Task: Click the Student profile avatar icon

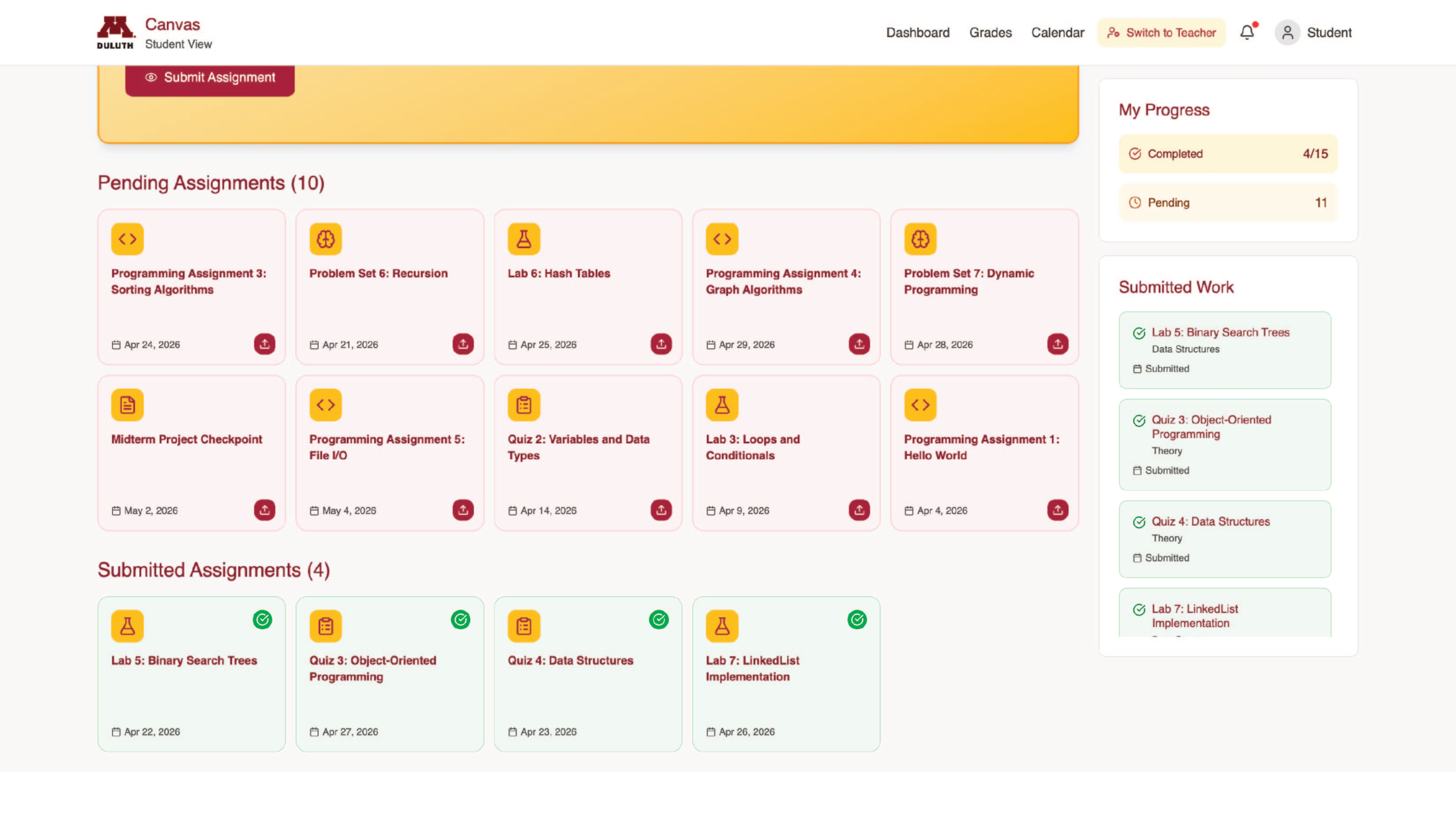Action: pyautogui.click(x=1288, y=32)
